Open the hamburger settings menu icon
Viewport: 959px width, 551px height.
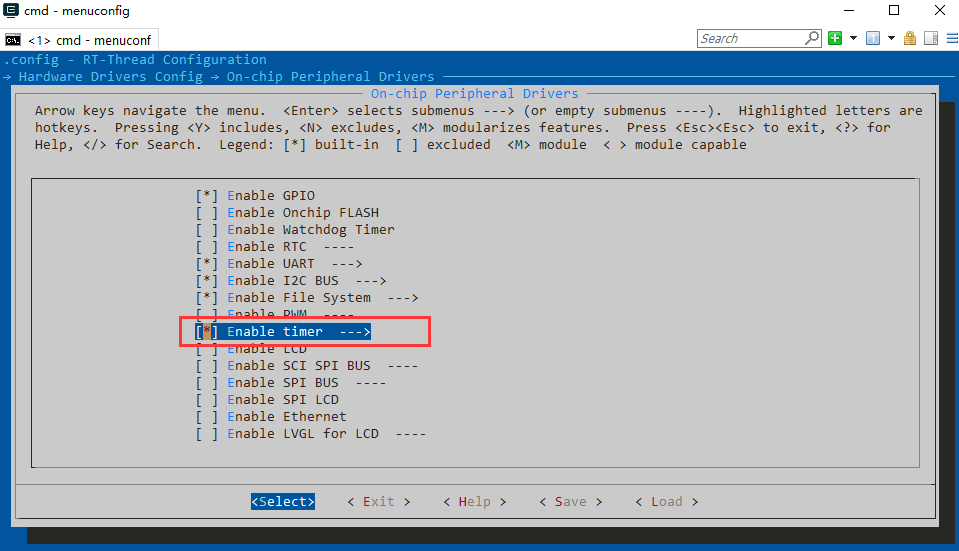click(949, 39)
